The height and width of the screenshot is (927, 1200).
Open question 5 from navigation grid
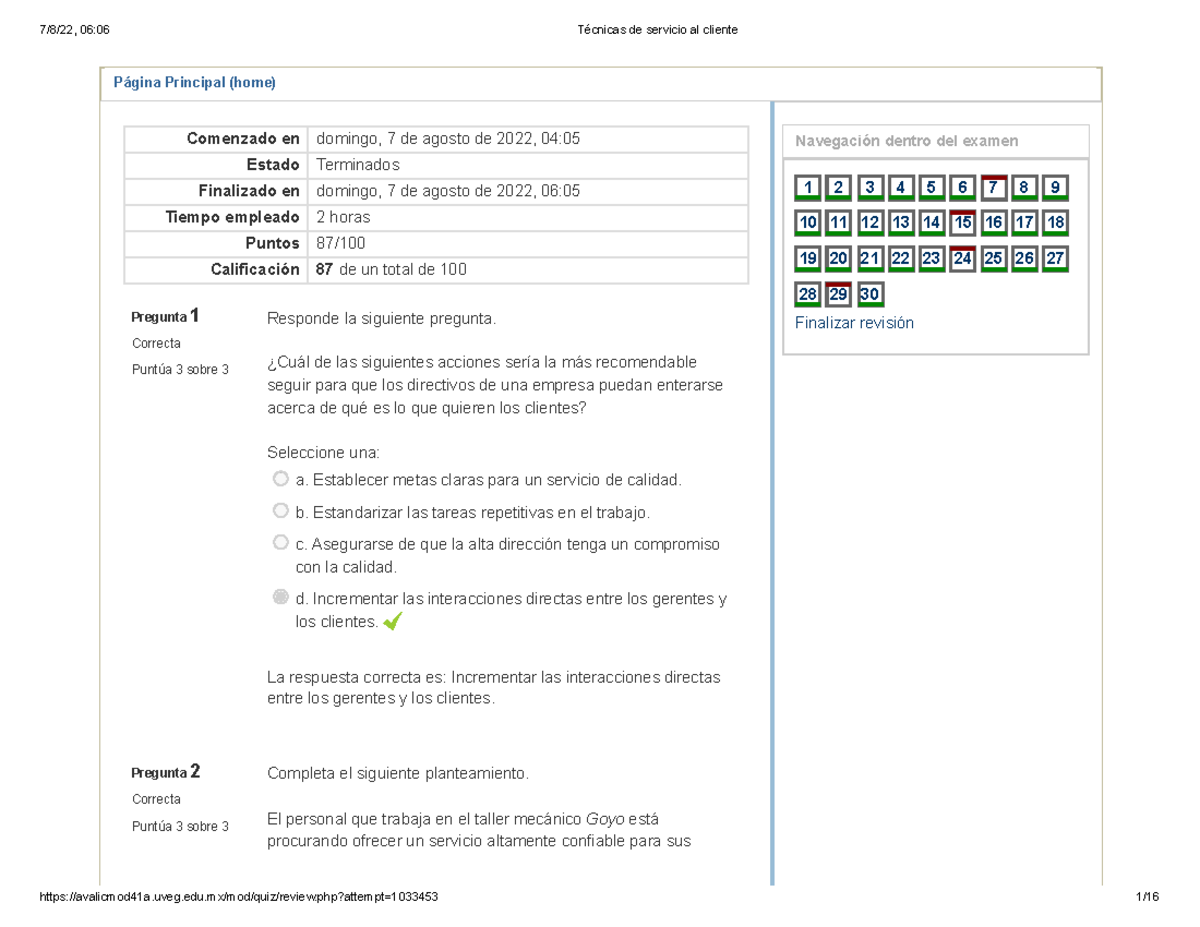point(932,187)
